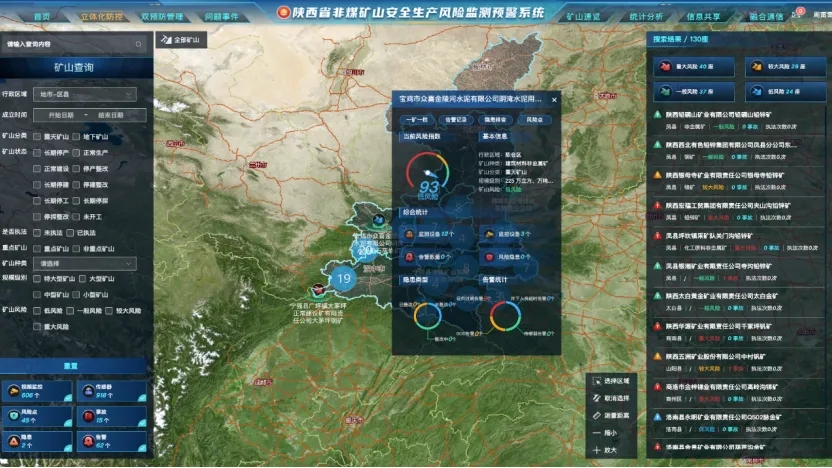Open the 双预防管理 tab
This screenshot has width=832, height=468.
(162, 17)
